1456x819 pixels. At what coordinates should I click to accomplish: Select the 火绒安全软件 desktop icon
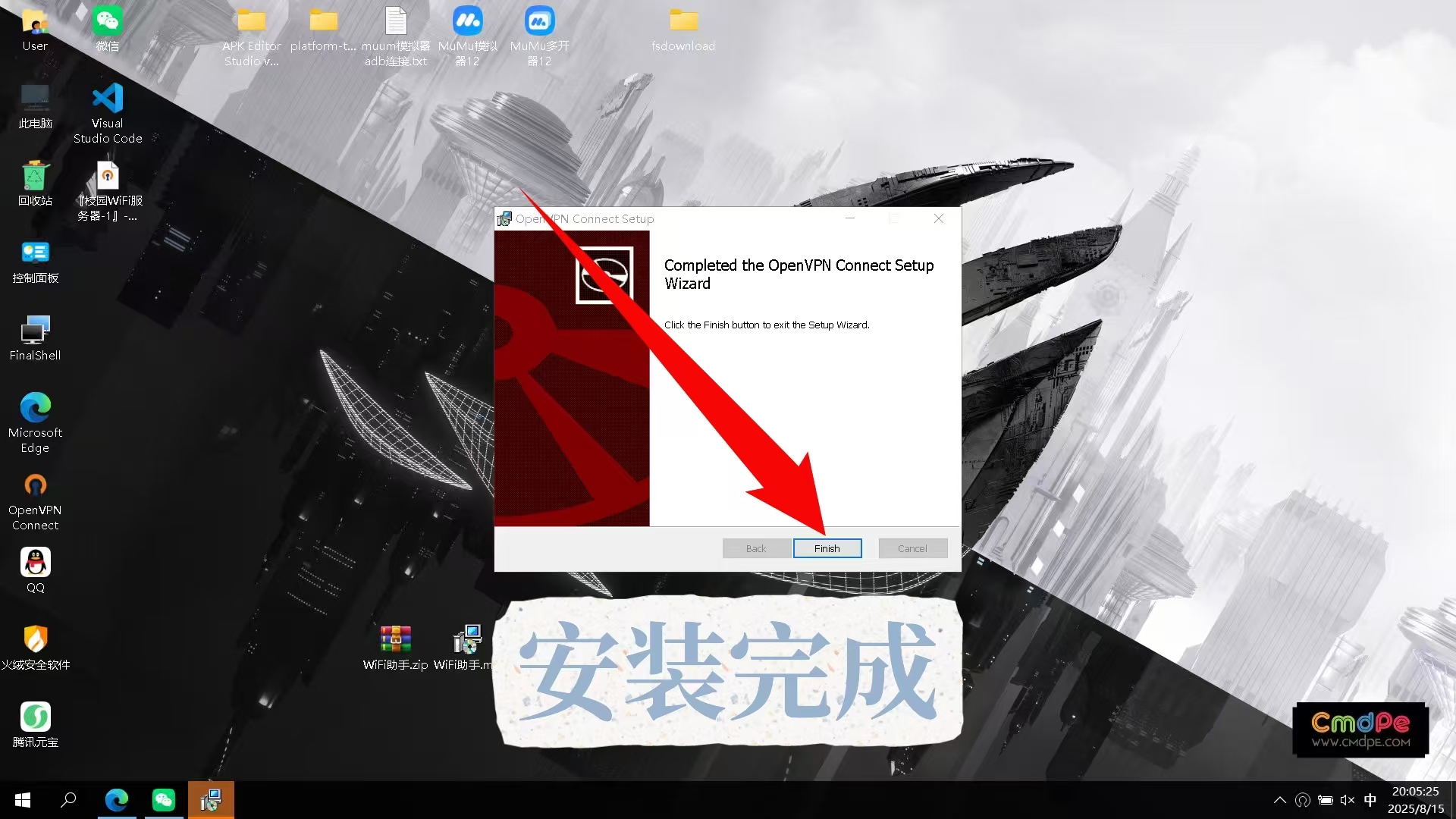tap(35, 648)
